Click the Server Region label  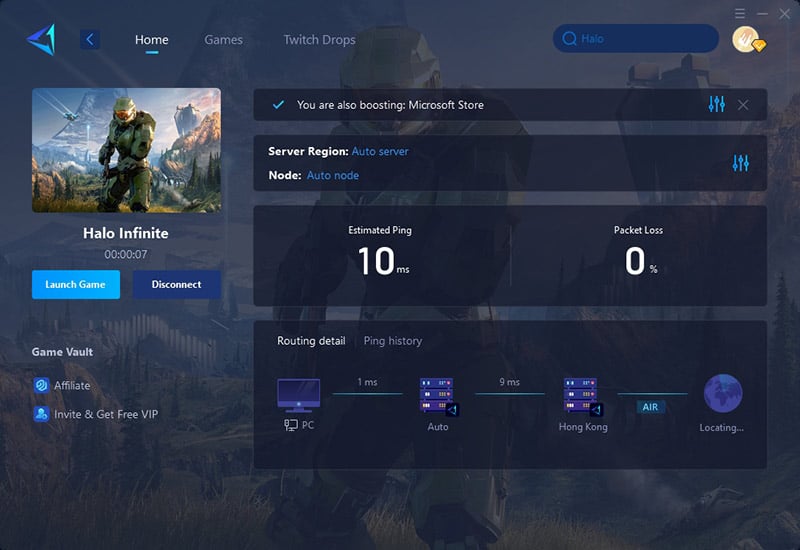pyautogui.click(x=308, y=151)
